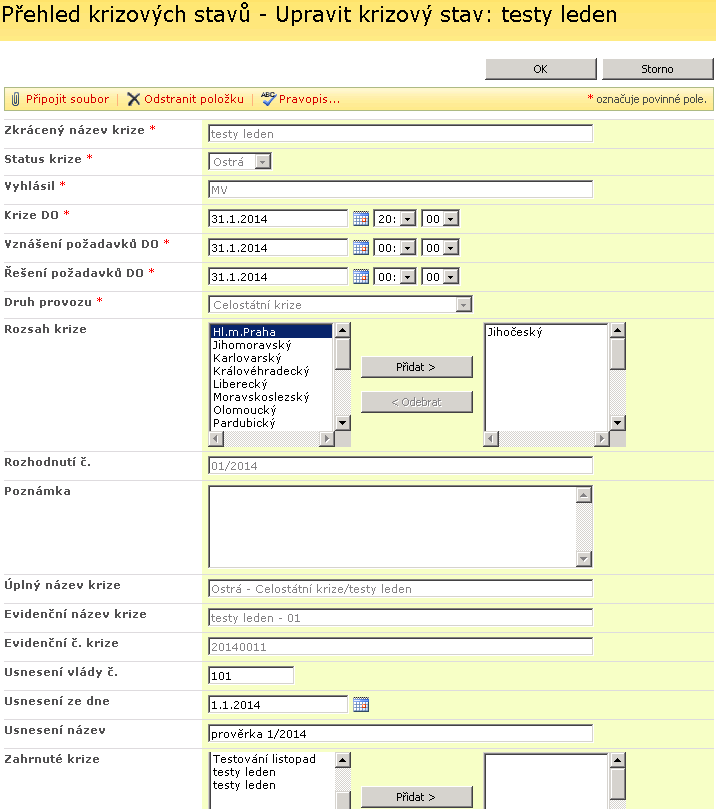Click the Vznášení požadavků DO date field
Screen dimensions: 716x809
coord(278,248)
